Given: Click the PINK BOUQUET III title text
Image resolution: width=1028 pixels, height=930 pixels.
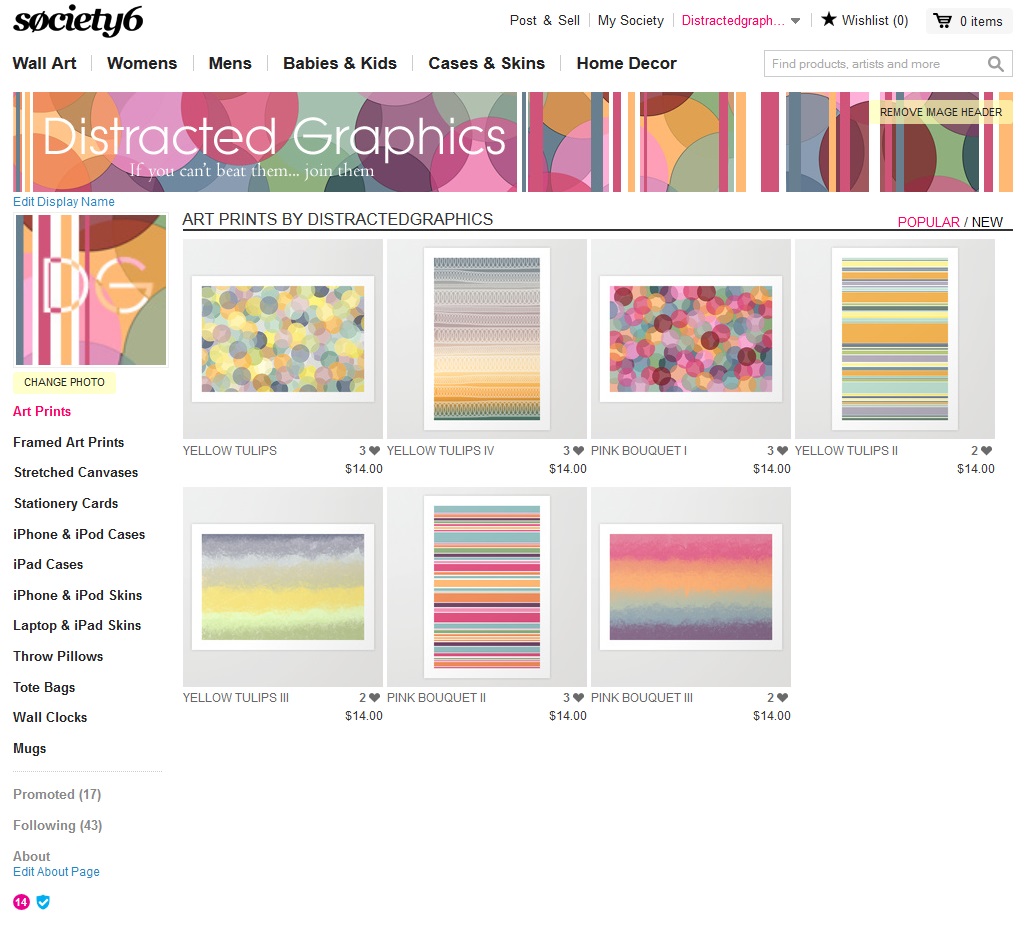Looking at the screenshot, I should click(x=642, y=698).
